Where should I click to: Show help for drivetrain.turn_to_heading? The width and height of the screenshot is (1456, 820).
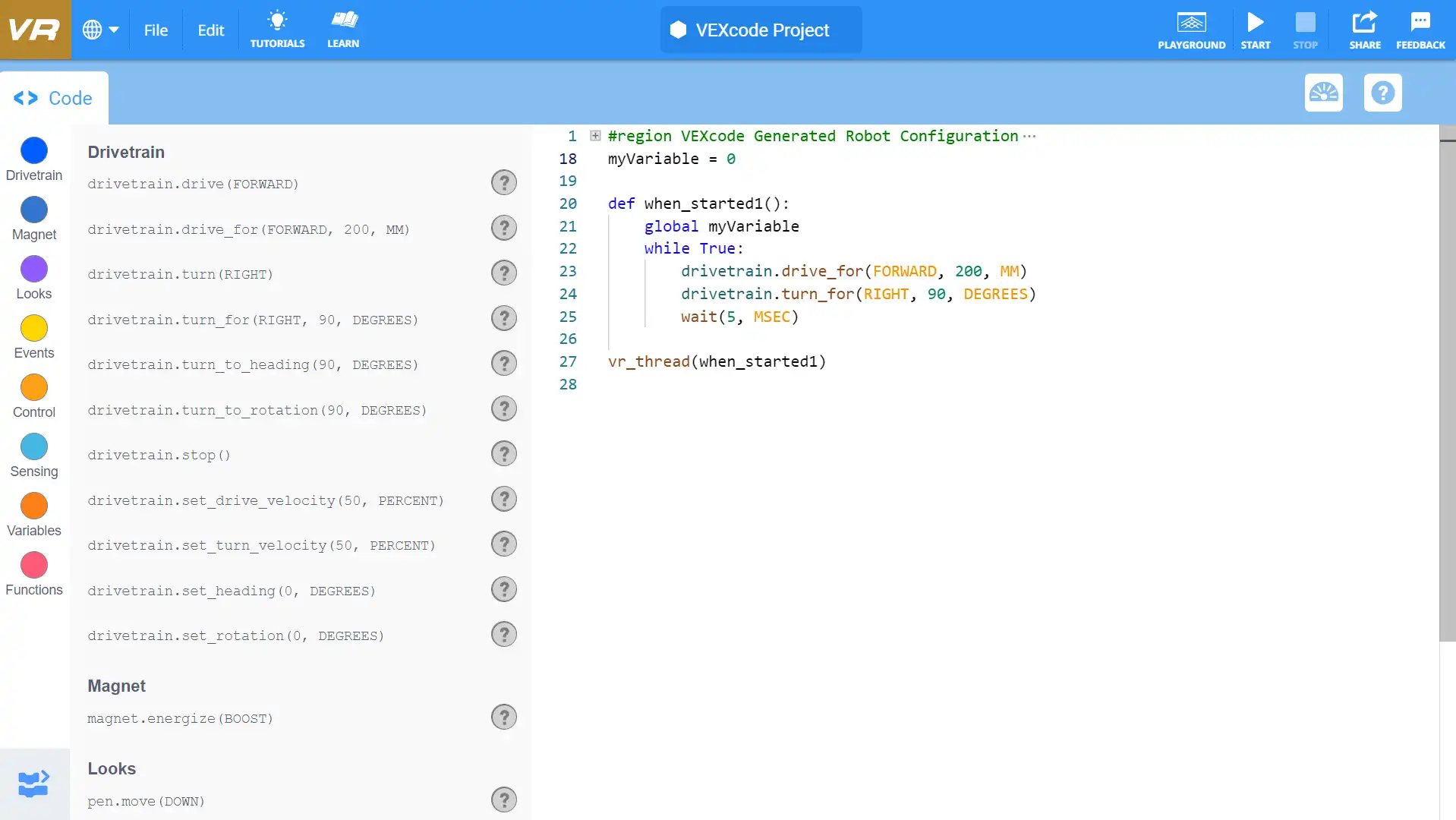pos(503,363)
